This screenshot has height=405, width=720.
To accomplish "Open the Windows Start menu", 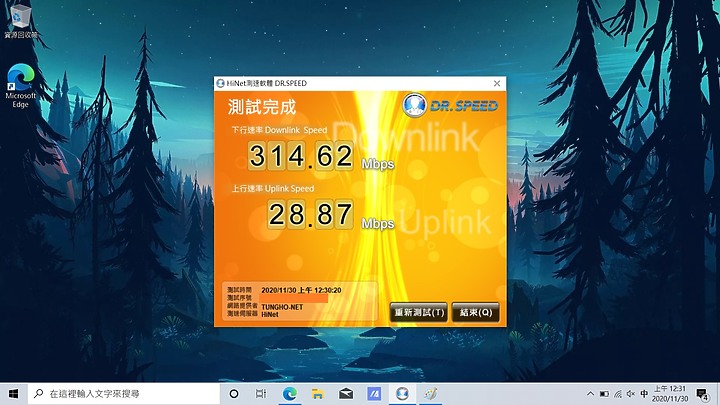I will [x=14, y=394].
